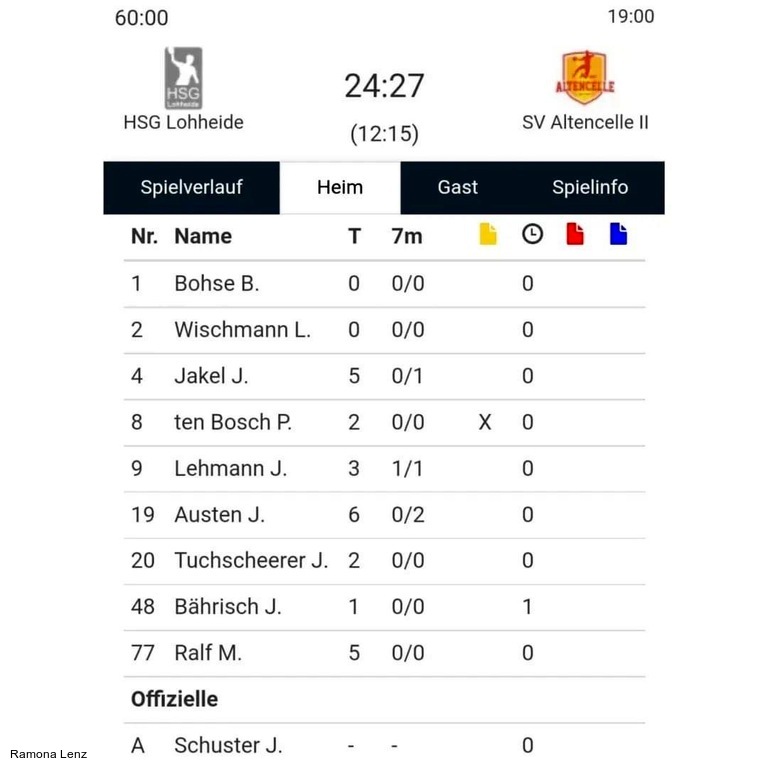Click the 7m column header
768x768 pixels.
407,237
